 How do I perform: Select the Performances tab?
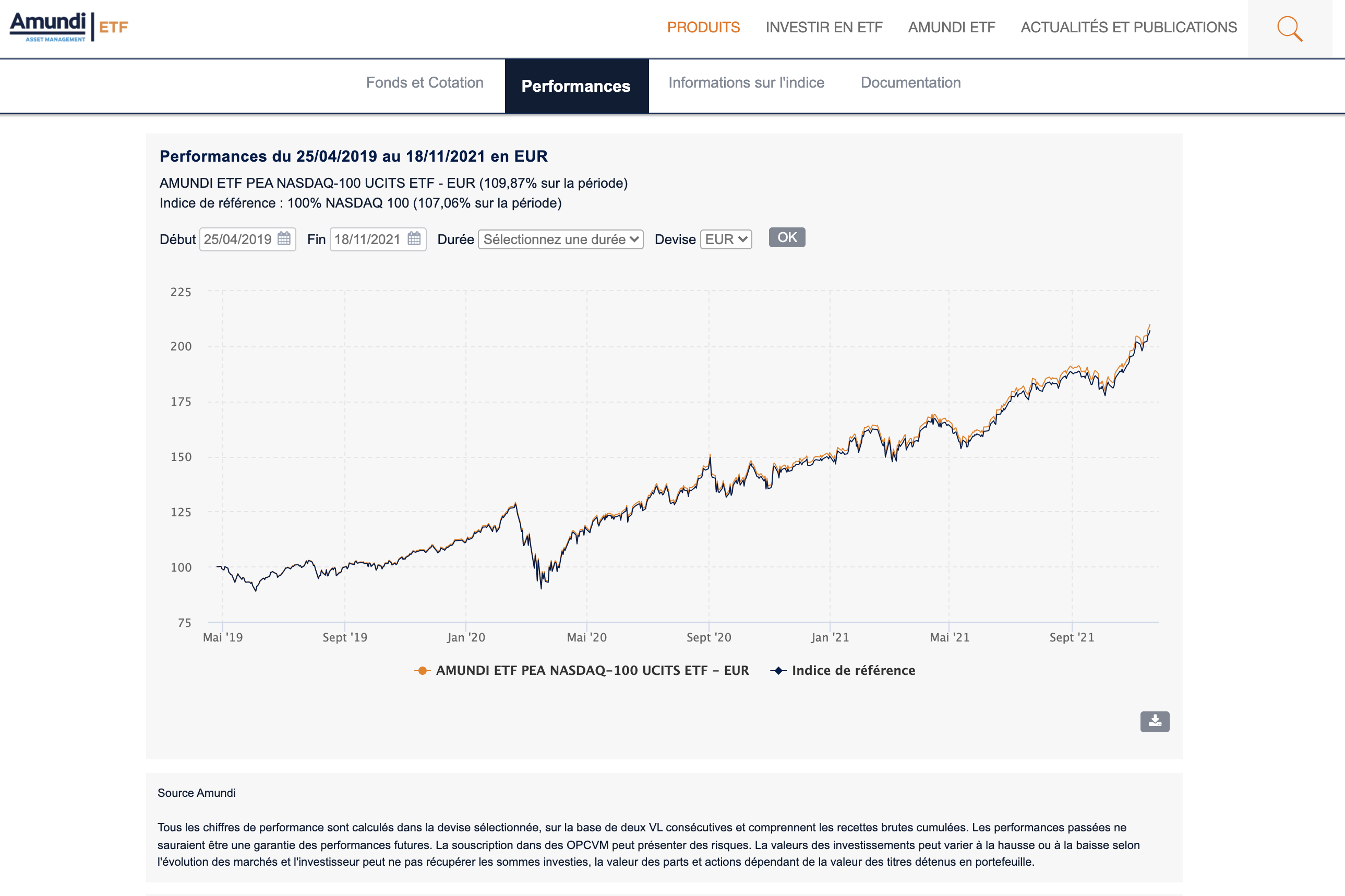coord(576,86)
